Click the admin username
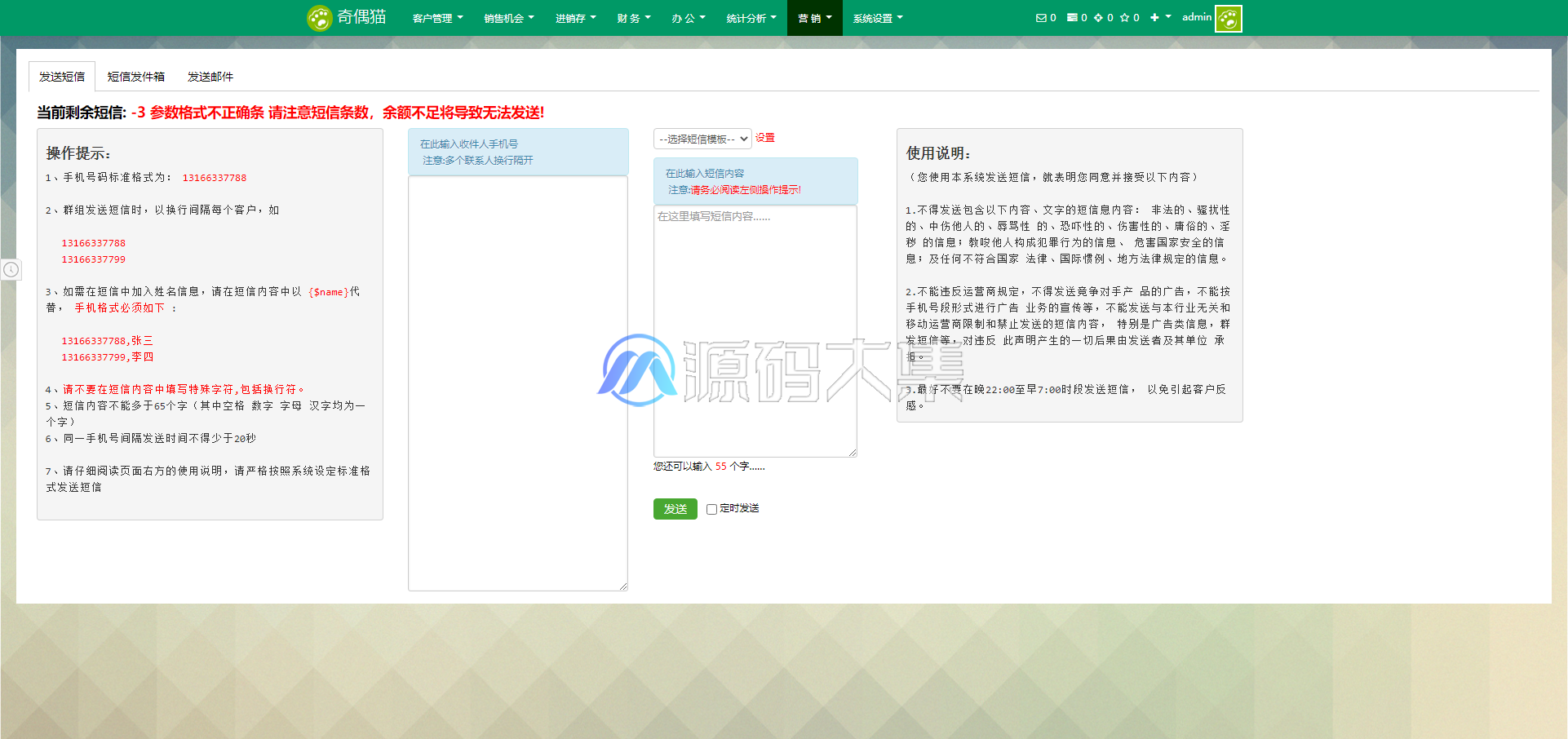This screenshot has height=739, width=1568. (1197, 17)
